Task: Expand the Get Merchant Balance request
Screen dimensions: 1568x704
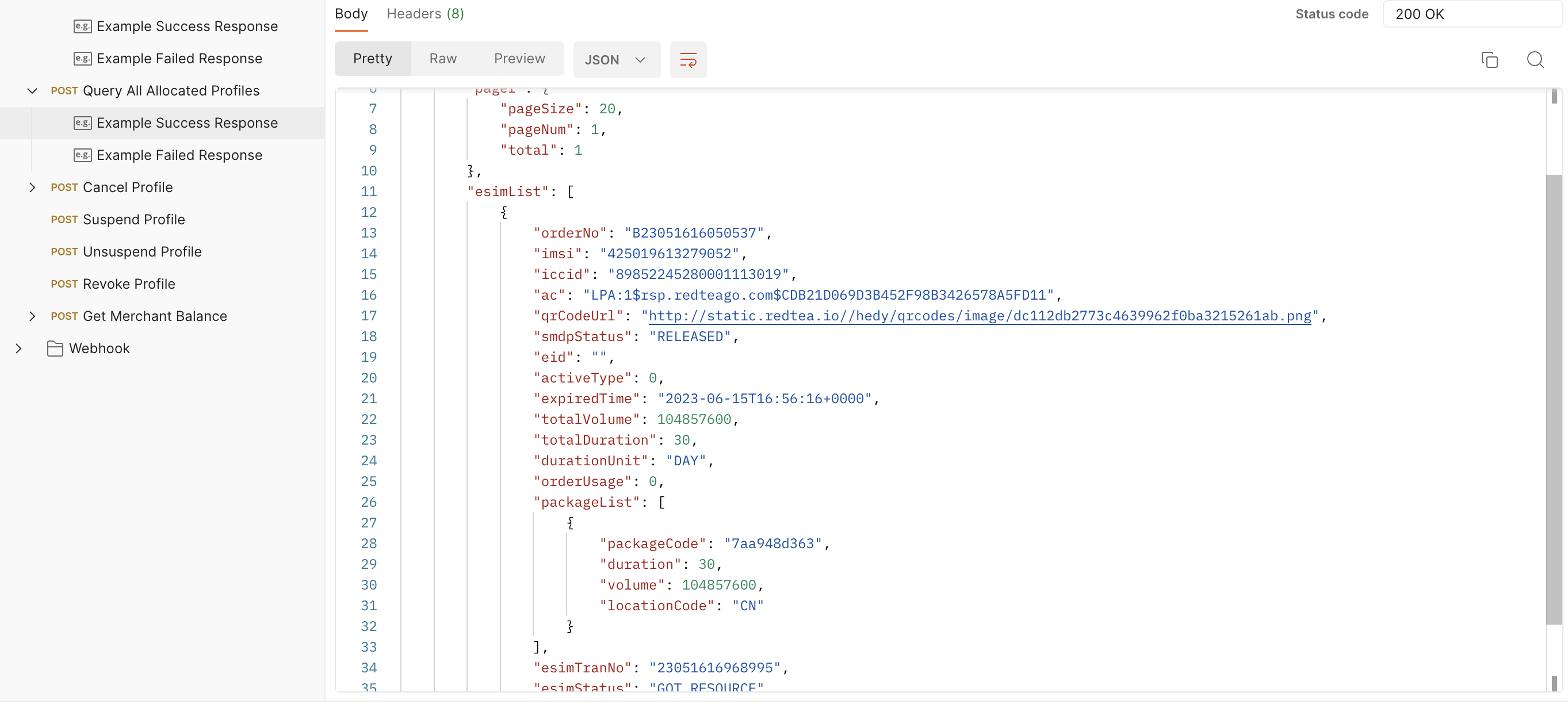Action: [33, 316]
